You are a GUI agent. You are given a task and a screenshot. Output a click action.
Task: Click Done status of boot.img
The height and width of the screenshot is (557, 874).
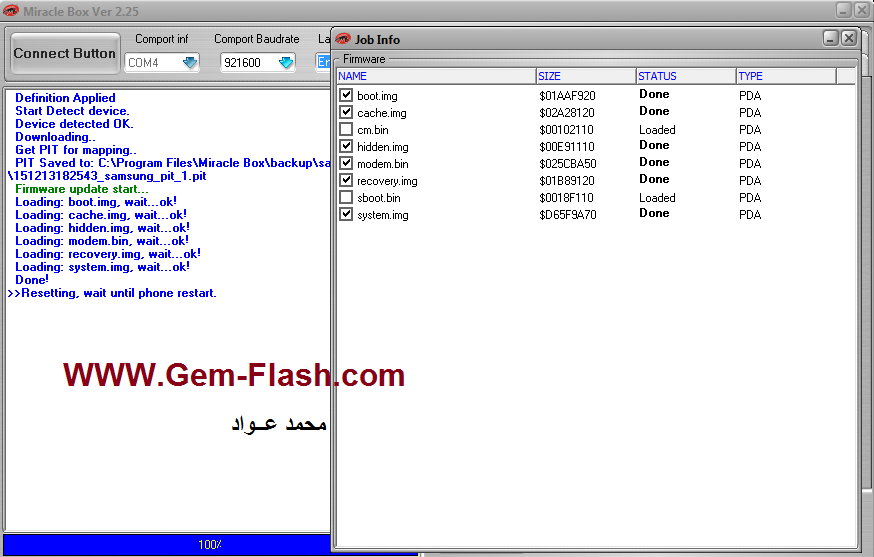pyautogui.click(x=654, y=94)
